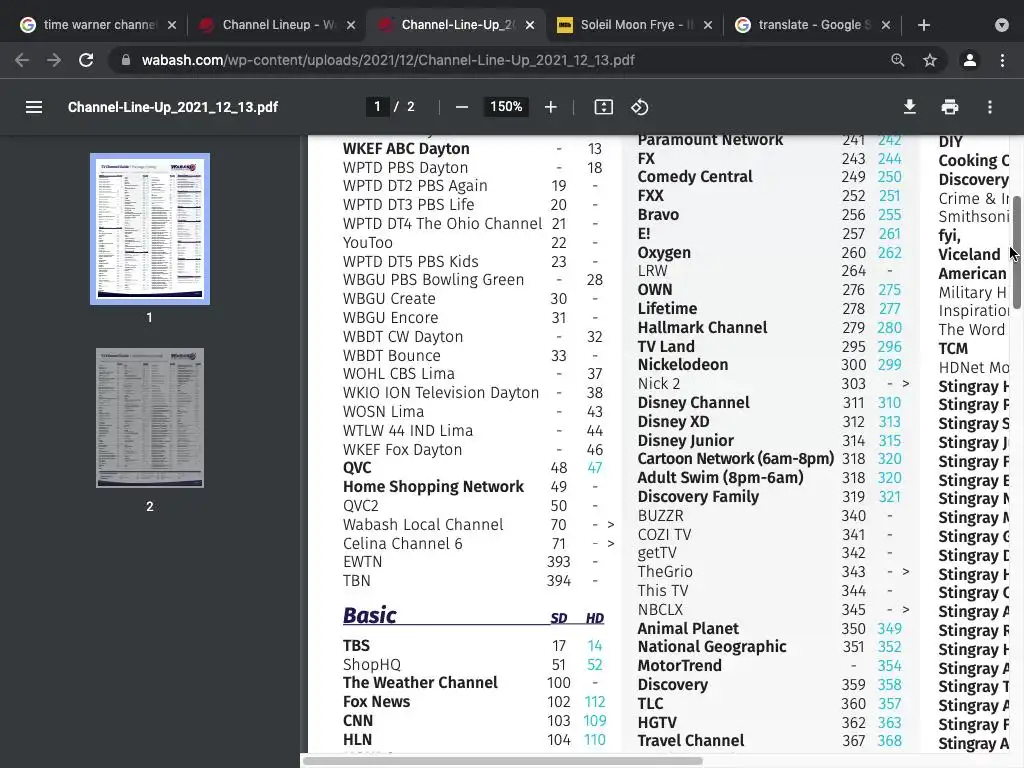Click the site lock icon
The width and height of the screenshot is (1024, 768).
pyautogui.click(x=126, y=60)
